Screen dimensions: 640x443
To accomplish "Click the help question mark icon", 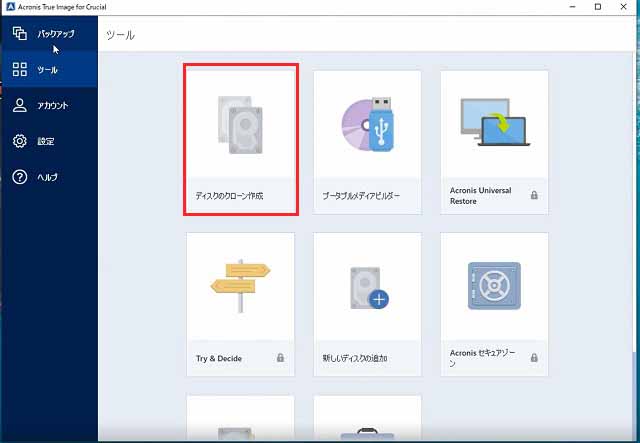I will tap(20, 177).
